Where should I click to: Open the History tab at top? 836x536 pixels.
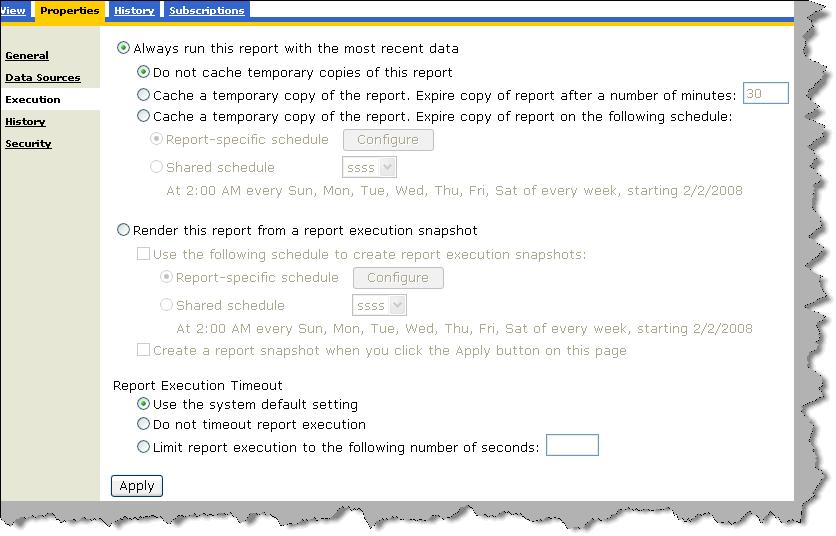tap(134, 11)
